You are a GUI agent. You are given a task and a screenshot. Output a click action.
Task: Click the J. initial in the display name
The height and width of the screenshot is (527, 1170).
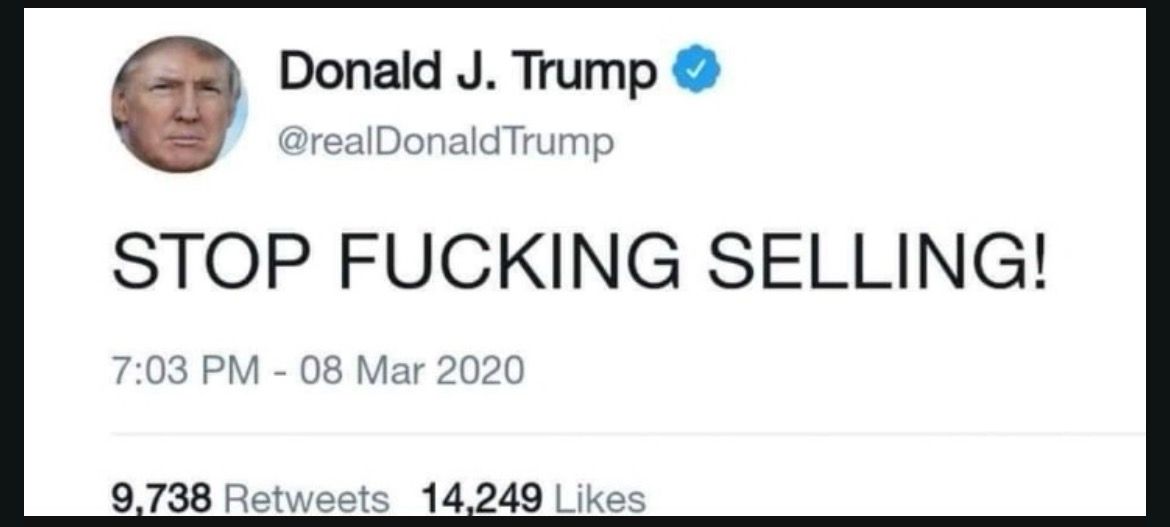pyautogui.click(x=468, y=69)
